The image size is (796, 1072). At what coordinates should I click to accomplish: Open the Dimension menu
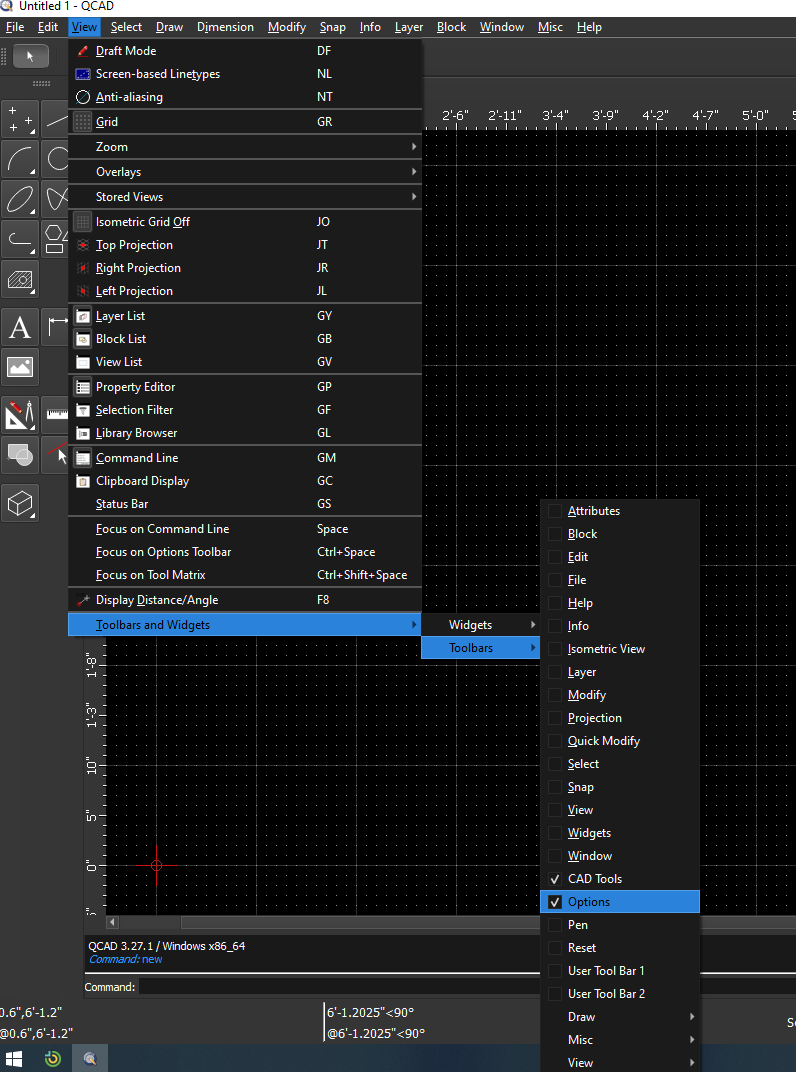pyautogui.click(x=225, y=27)
